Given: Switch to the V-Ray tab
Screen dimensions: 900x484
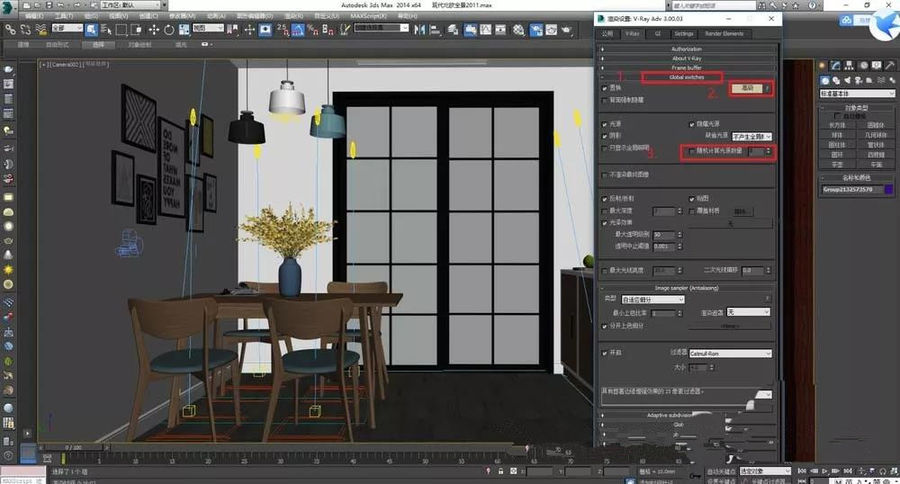Looking at the screenshot, I should coord(632,34).
